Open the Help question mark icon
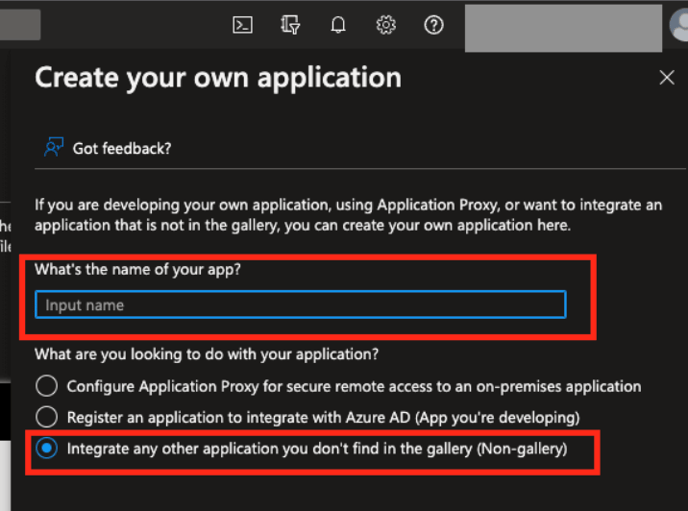 pos(434,26)
